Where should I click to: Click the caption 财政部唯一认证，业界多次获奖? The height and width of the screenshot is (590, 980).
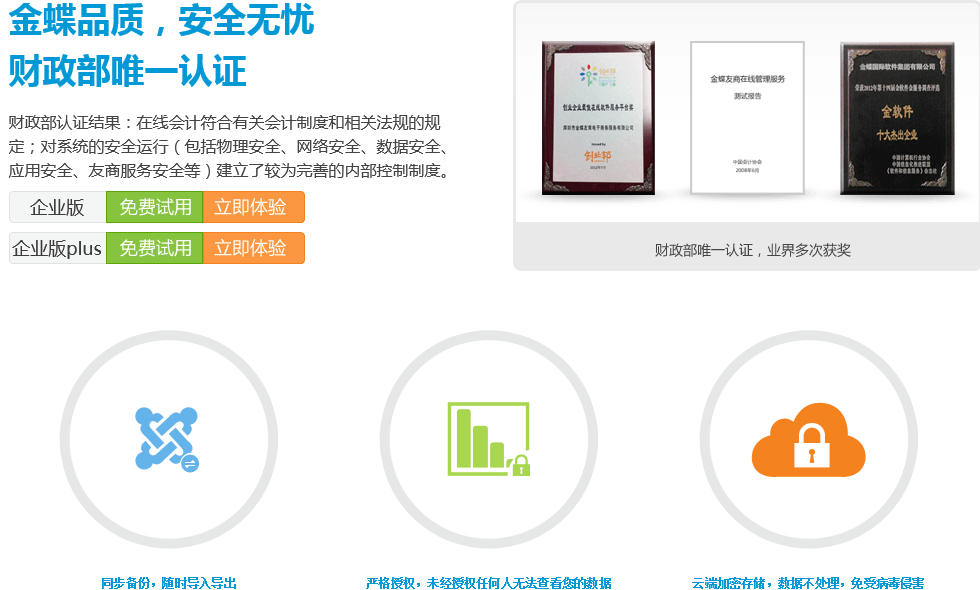click(x=752, y=250)
